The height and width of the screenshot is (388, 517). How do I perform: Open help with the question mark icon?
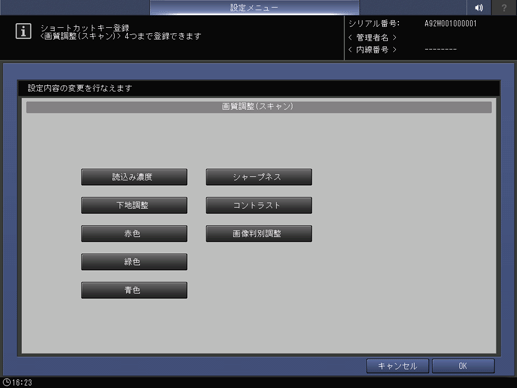click(x=504, y=7)
